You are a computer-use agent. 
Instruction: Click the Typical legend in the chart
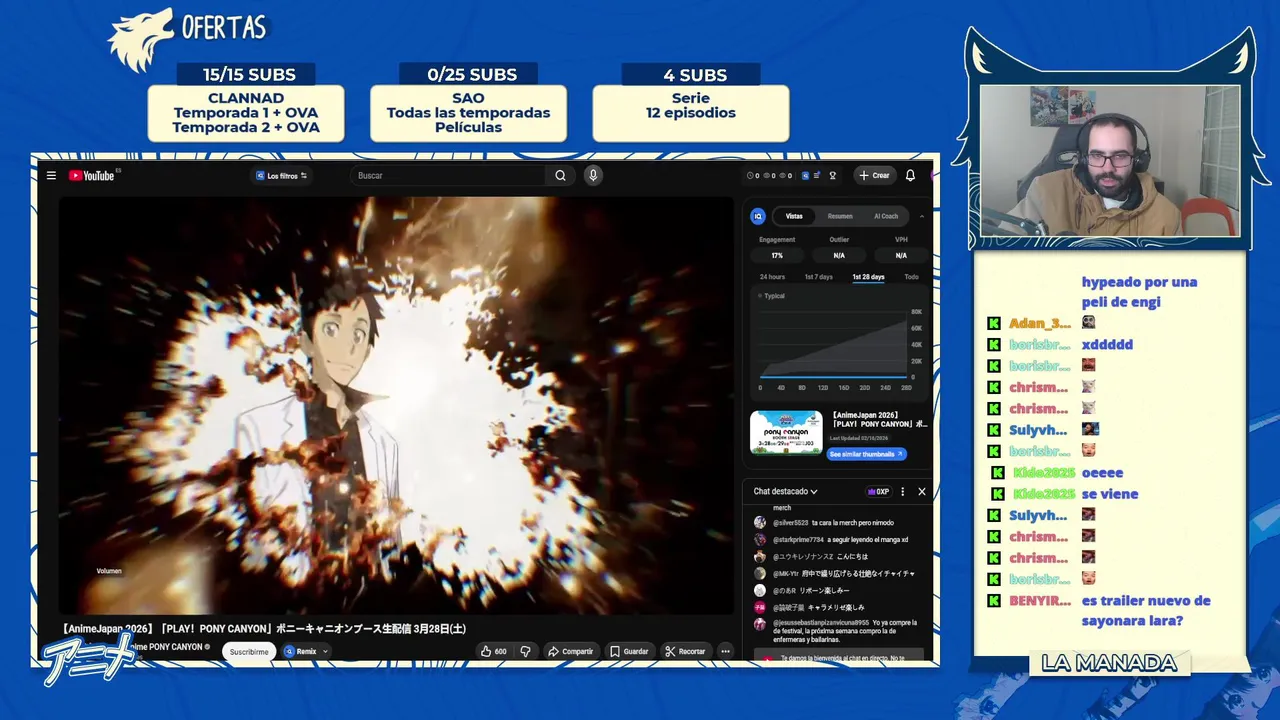(x=771, y=296)
